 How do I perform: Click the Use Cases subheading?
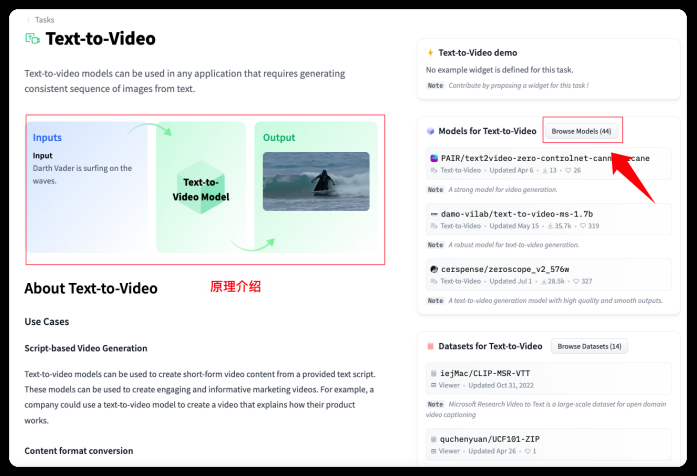click(47, 322)
